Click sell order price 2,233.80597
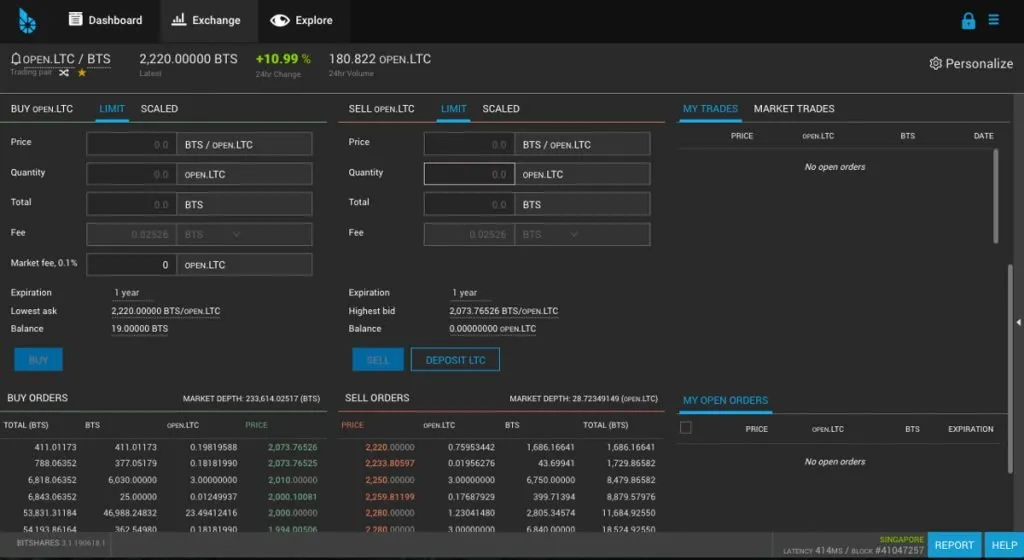This screenshot has height=560, width=1024. 390,463
